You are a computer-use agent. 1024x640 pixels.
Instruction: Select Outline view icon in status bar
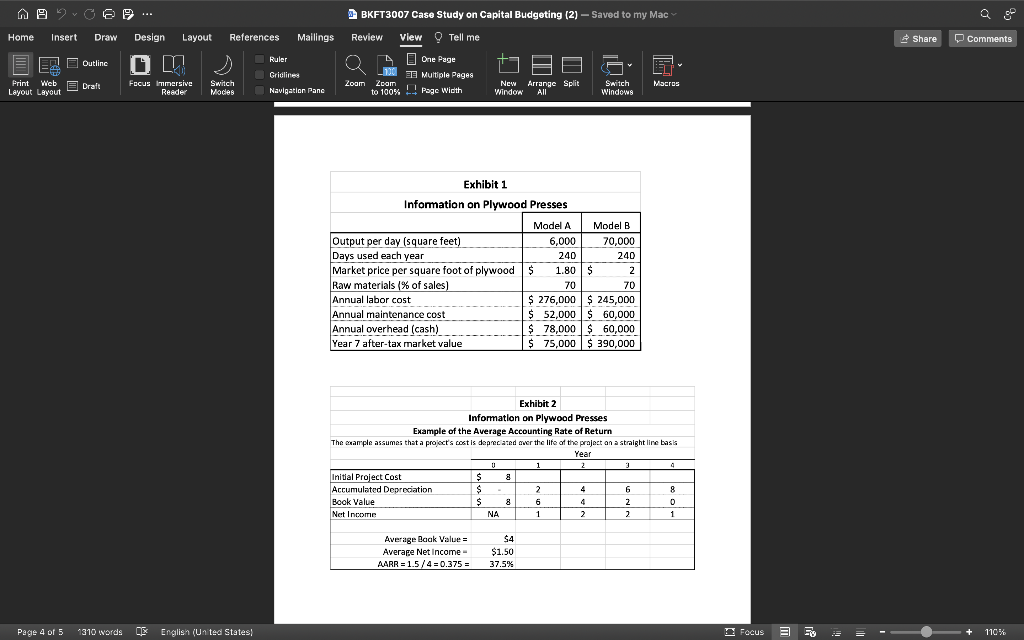(x=836, y=632)
